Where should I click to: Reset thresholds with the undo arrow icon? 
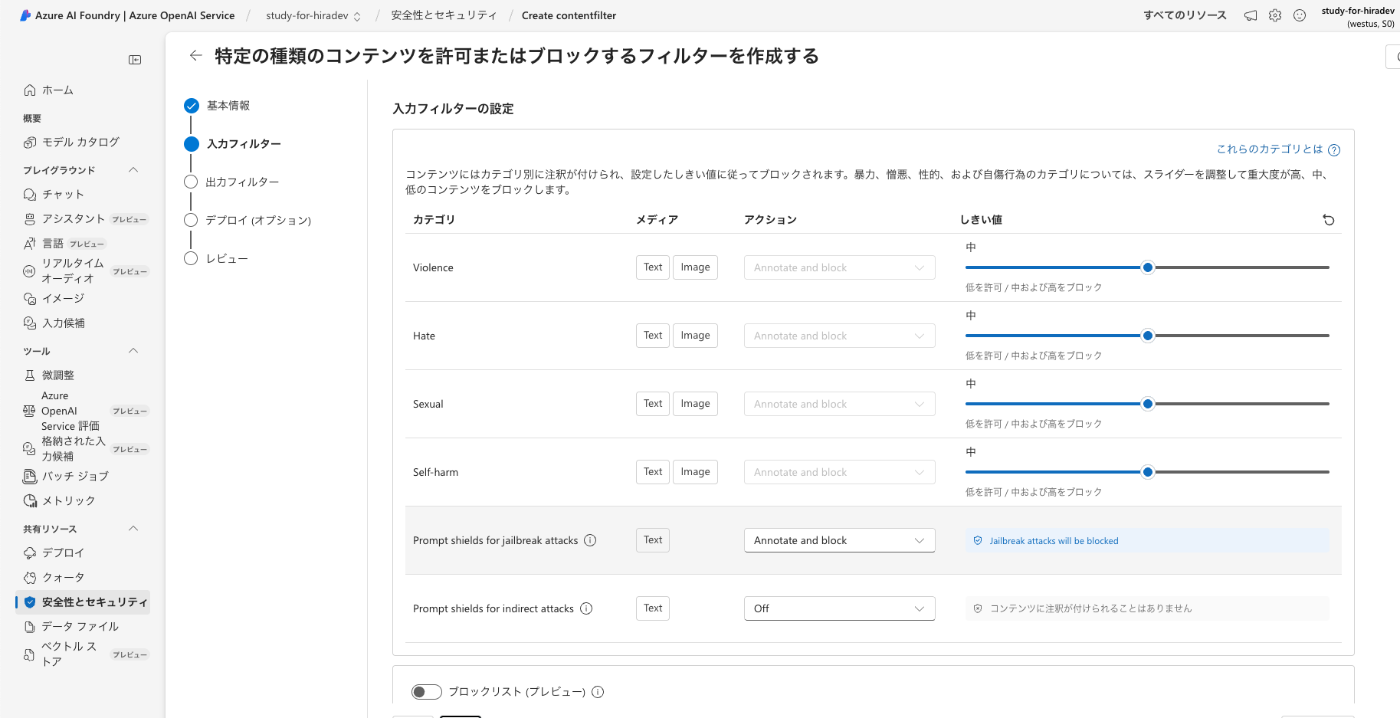click(x=1328, y=220)
